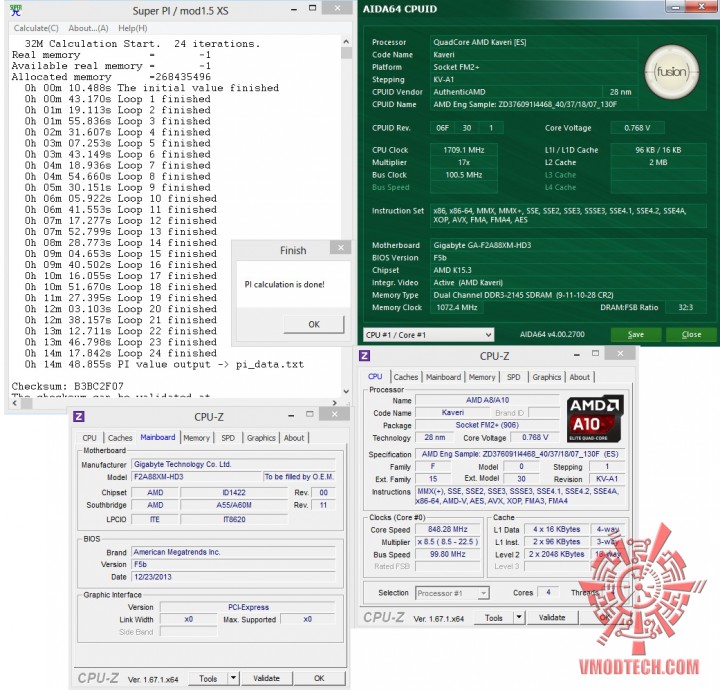This screenshot has width=720, height=690.
Task: Open the CPU #1 / Core #1 dropdown in AIDA64
Action: 428,335
